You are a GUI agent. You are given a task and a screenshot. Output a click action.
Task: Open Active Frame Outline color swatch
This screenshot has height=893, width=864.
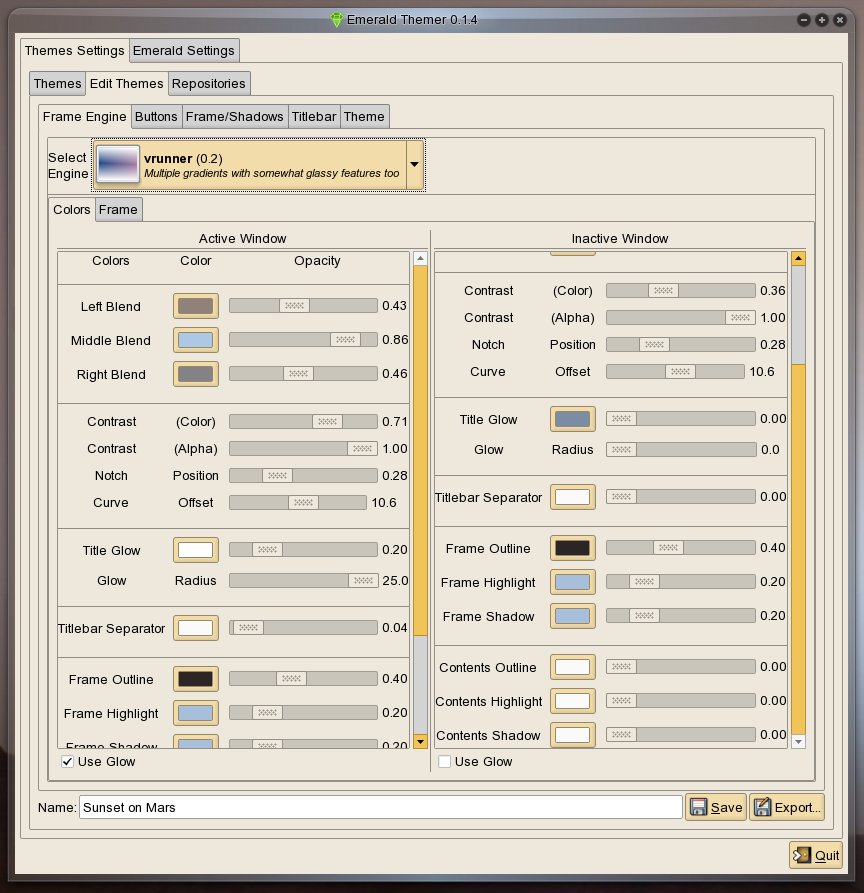(196, 678)
